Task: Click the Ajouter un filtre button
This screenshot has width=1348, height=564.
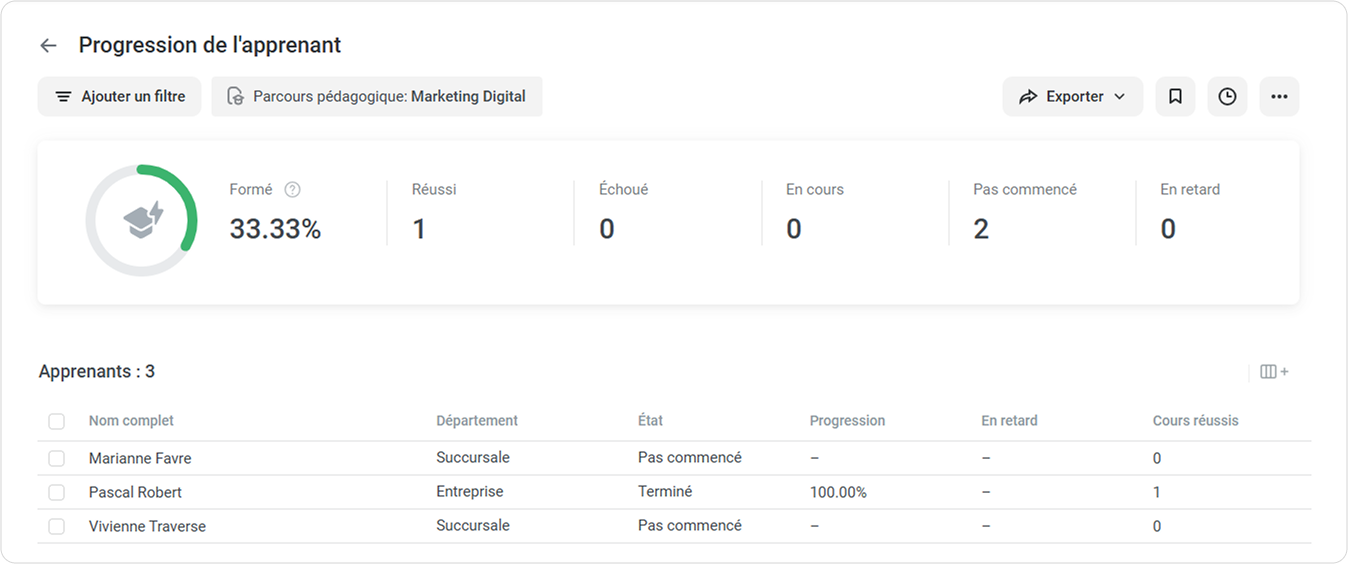Action: point(120,97)
